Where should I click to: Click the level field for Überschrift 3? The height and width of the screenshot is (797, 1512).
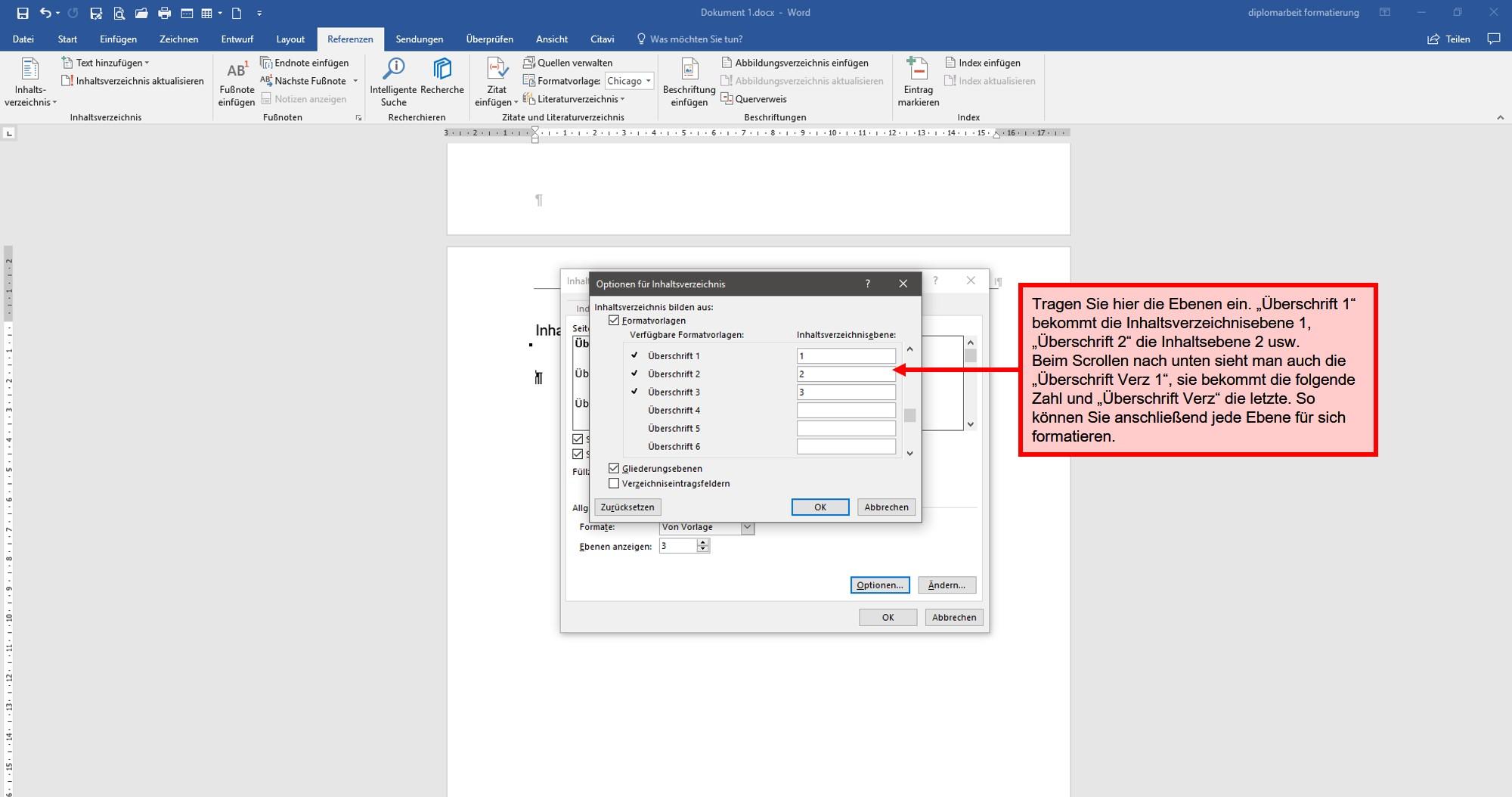[x=846, y=392]
